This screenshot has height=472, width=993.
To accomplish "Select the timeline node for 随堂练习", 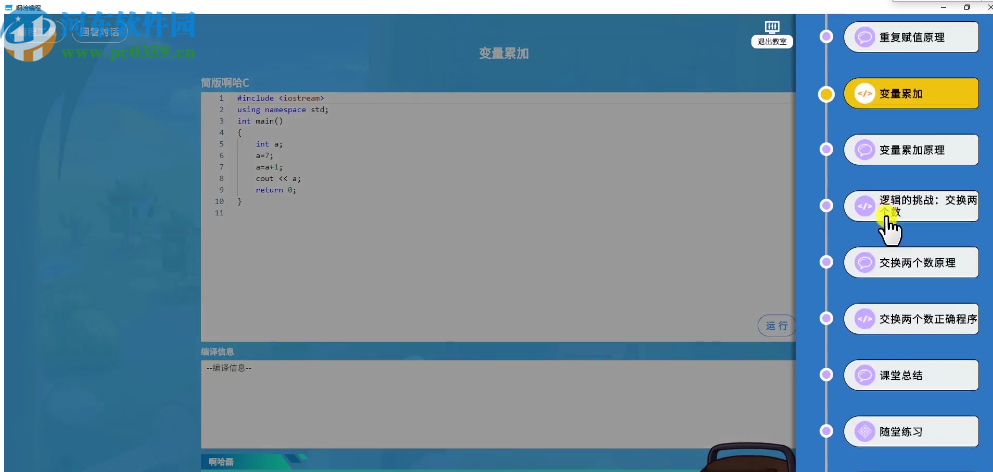I will click(826, 431).
